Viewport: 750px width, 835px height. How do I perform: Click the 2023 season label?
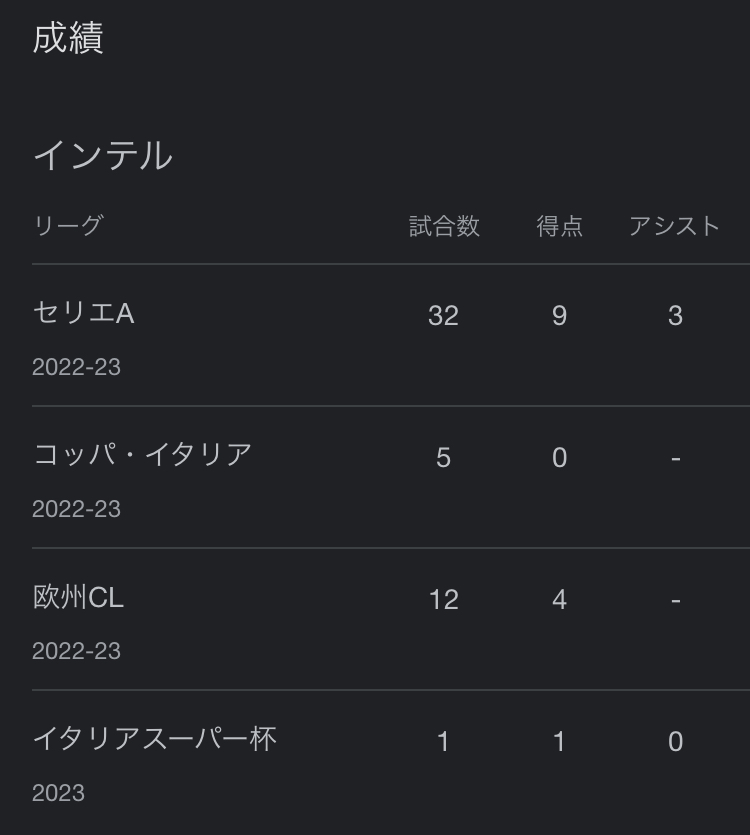click(58, 793)
